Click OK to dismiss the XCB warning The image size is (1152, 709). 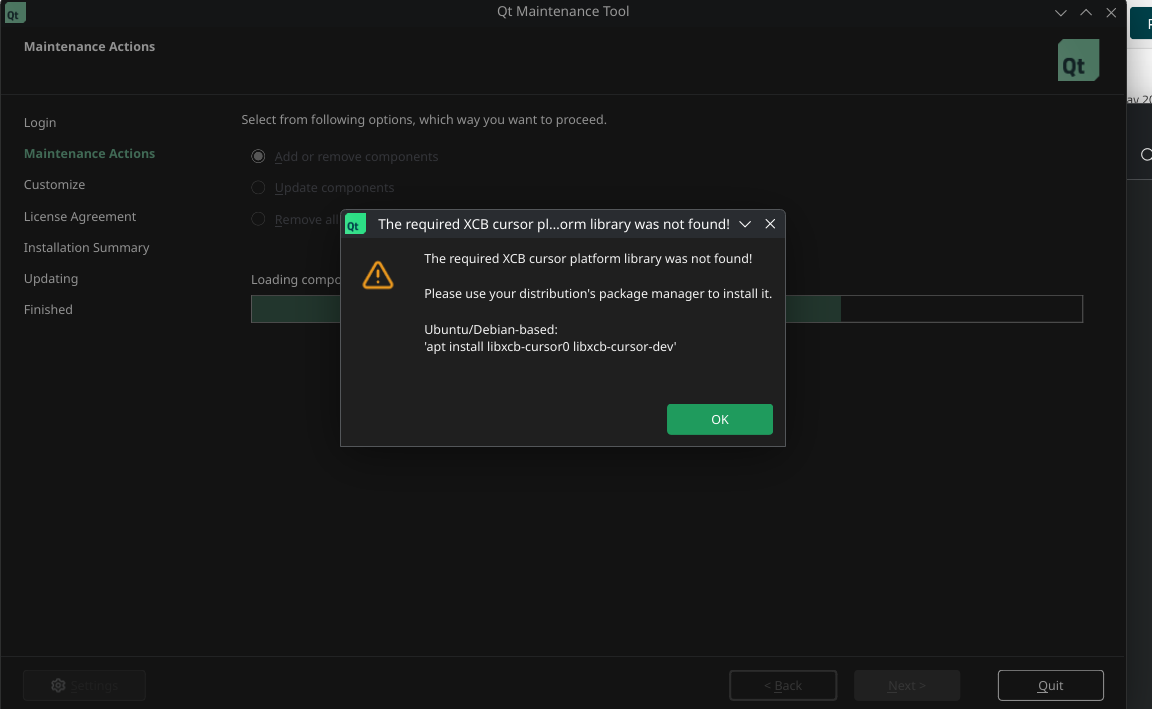(720, 419)
